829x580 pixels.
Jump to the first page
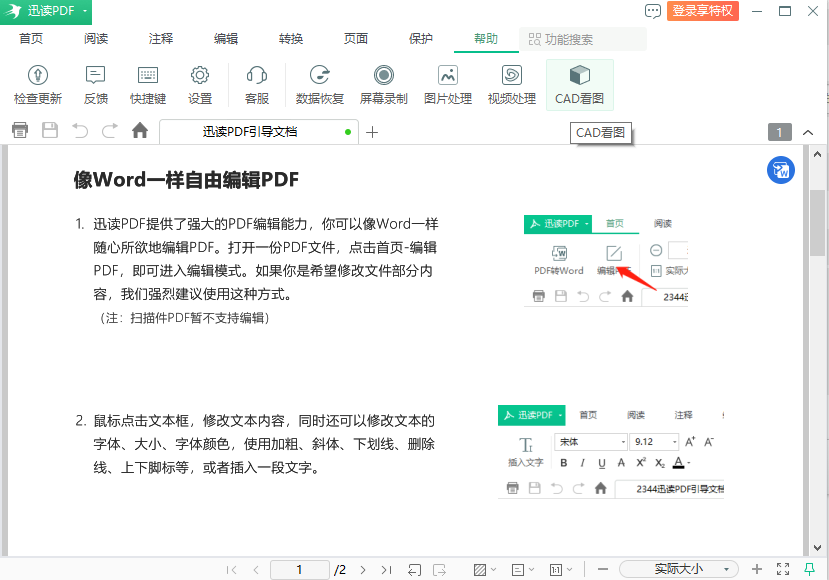(232, 569)
